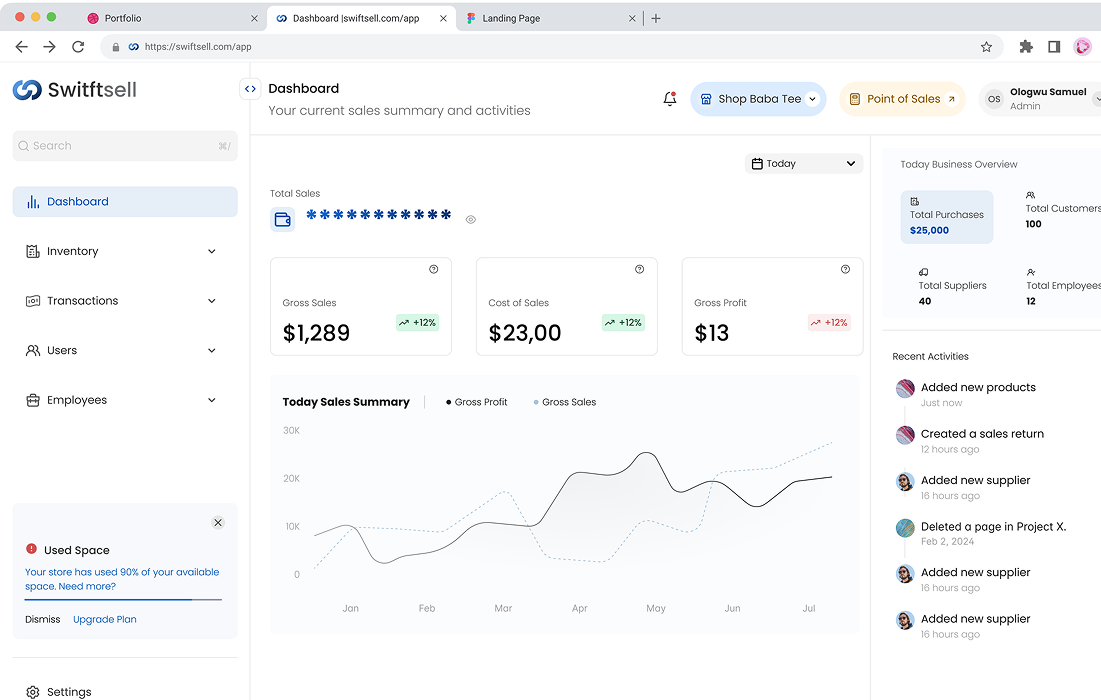Click the calendar icon in Today selector
Image resolution: width=1101 pixels, height=700 pixels.
[757, 164]
